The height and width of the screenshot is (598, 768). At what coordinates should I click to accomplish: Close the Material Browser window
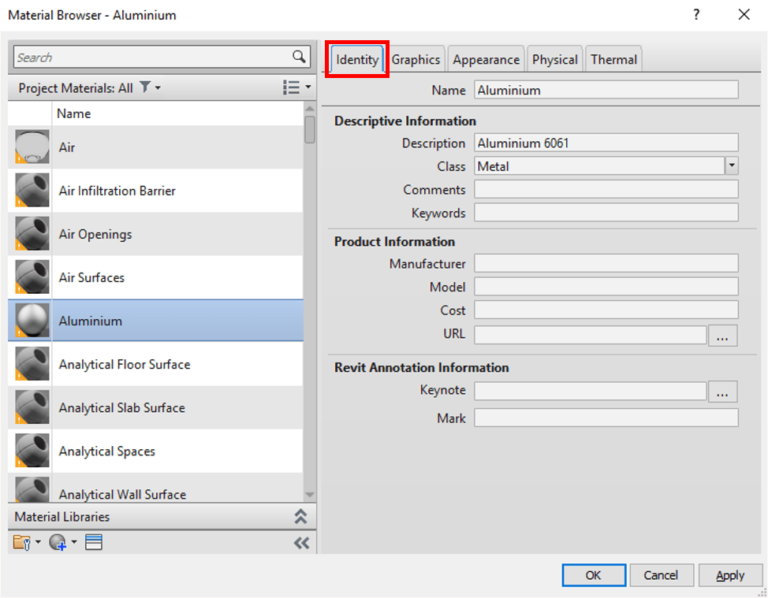point(744,15)
